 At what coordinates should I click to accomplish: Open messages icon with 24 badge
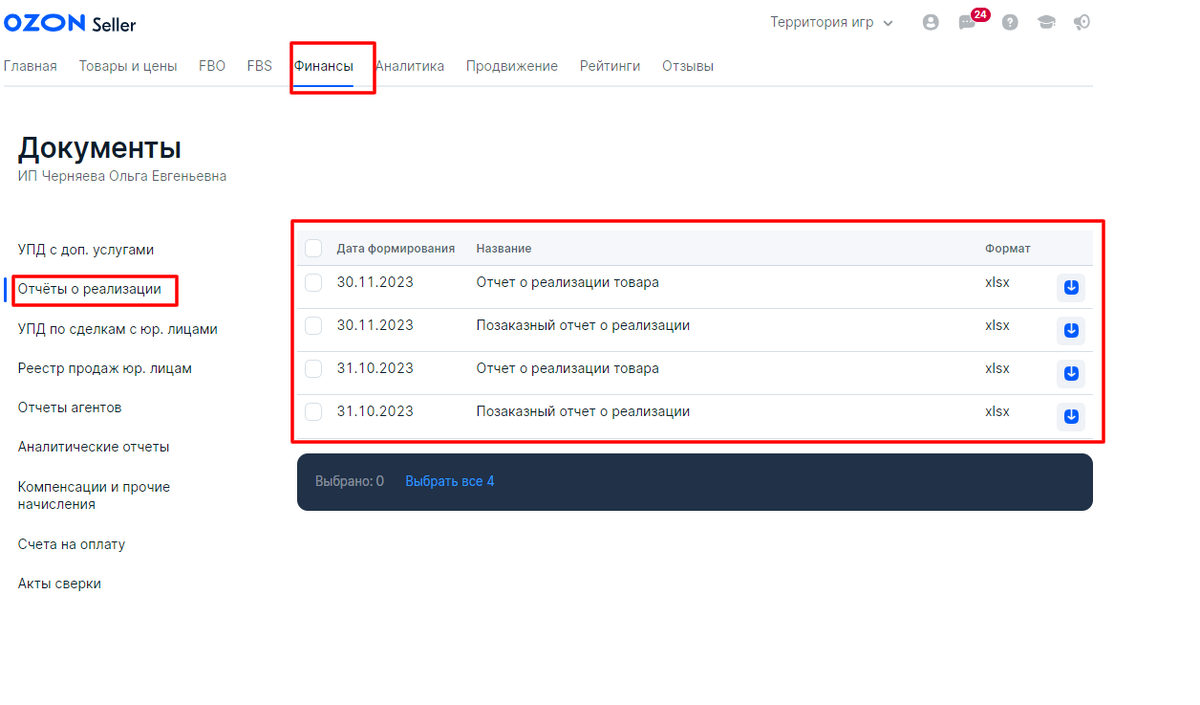(967, 22)
